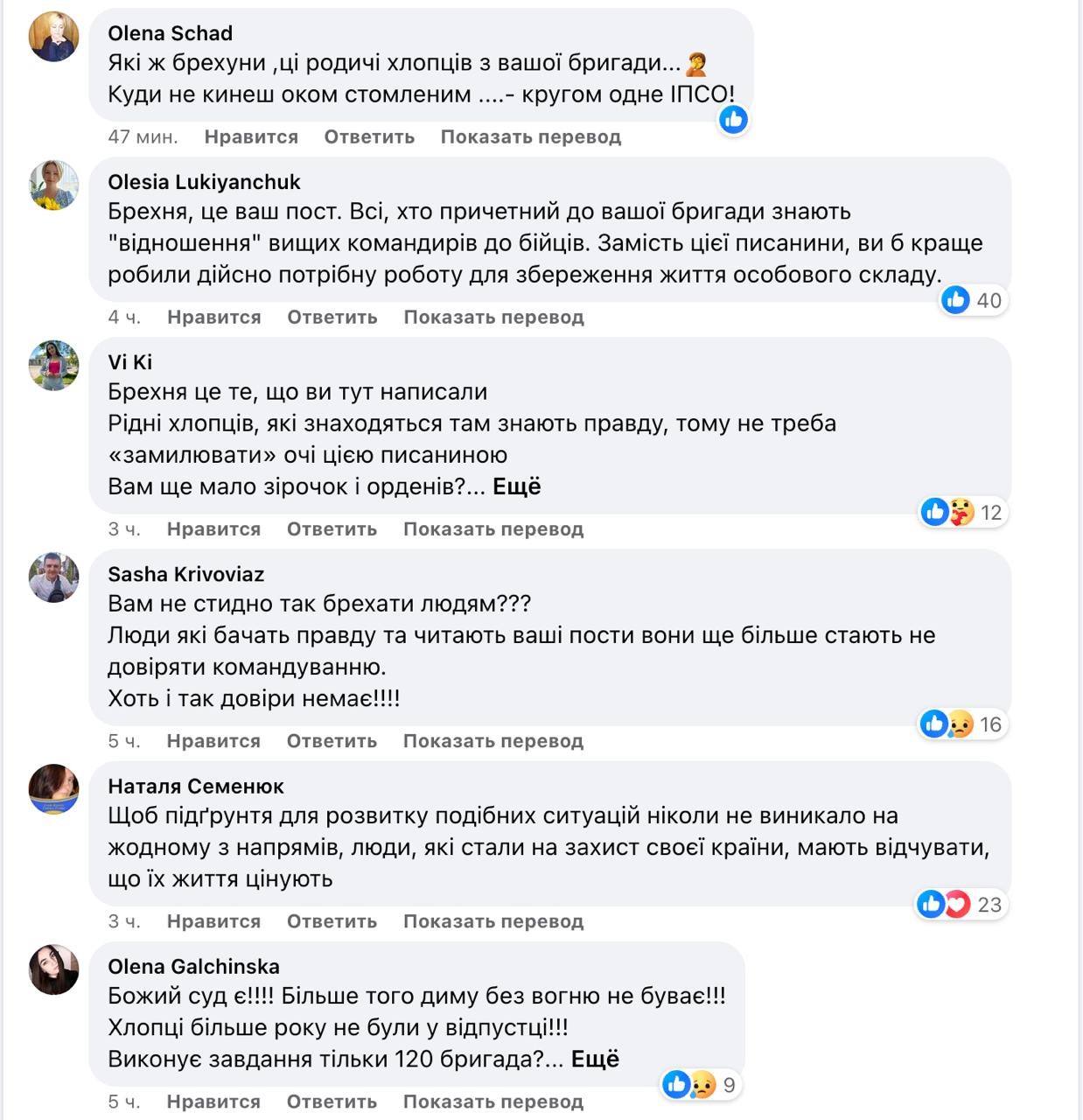
Task: Toggle Нравится on Наталя Семенюк's comment
Action: coord(213,921)
